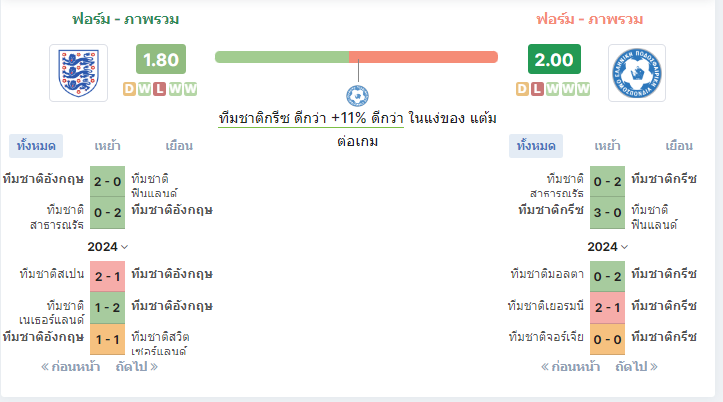Image resolution: width=723 pixels, height=402 pixels.
Task: Expand the 2024 dropdown under England results
Action: point(107,247)
